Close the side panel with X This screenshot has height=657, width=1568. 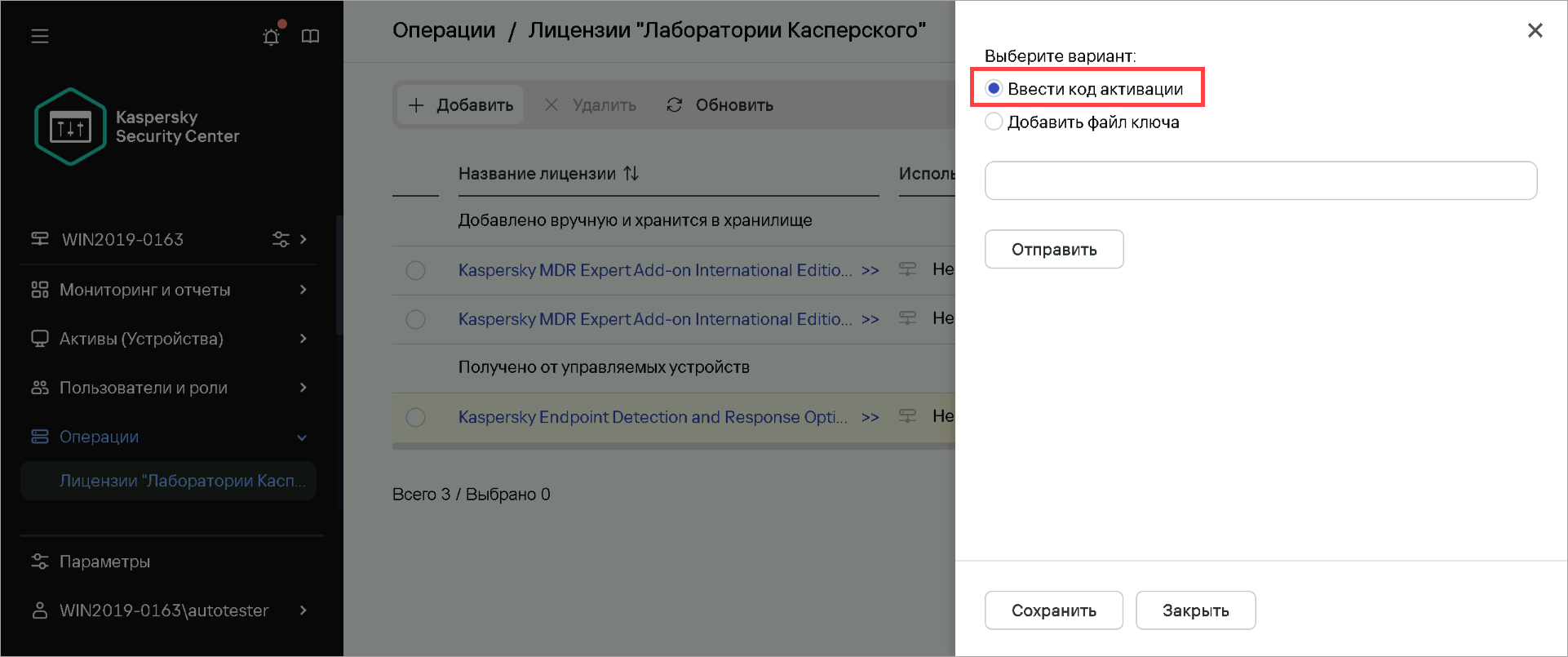pos(1535,30)
